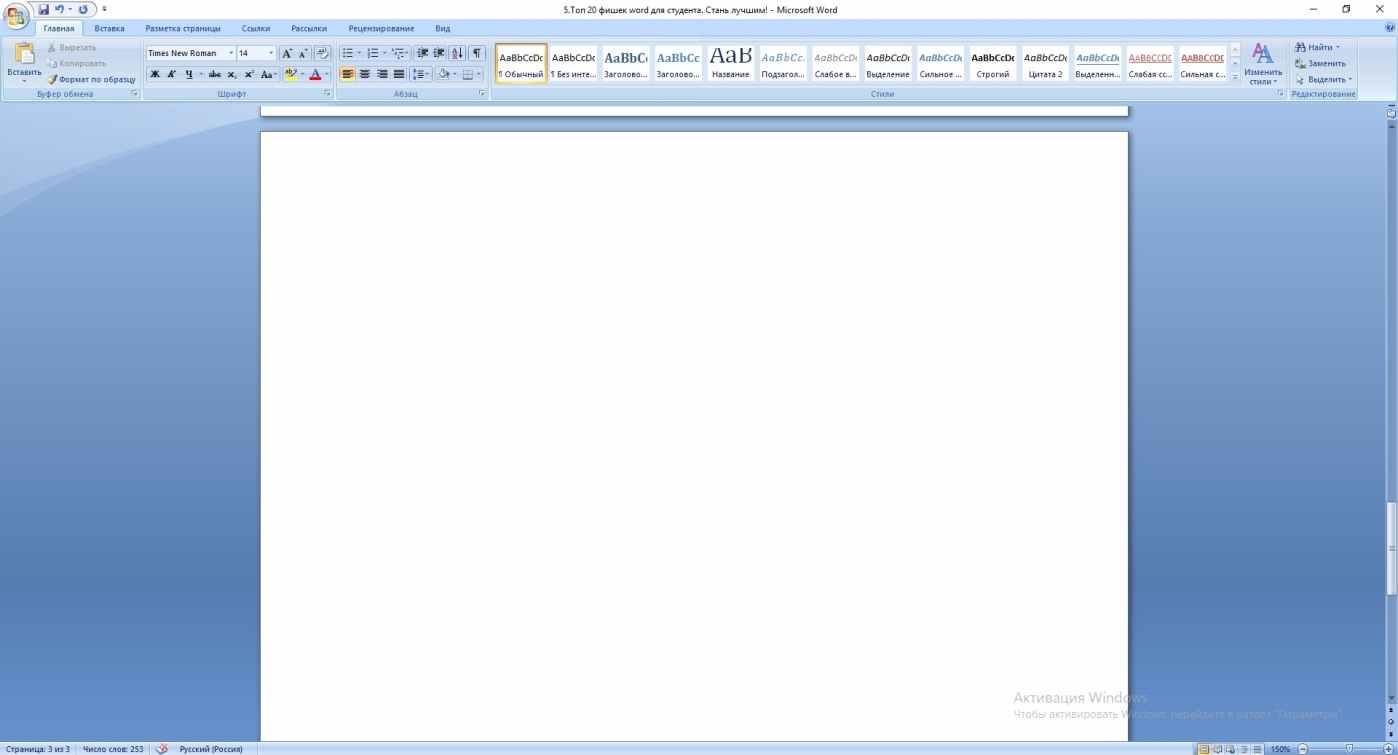Zoom out with minus button
This screenshot has width=1398, height=755.
pyautogui.click(x=1302, y=748)
